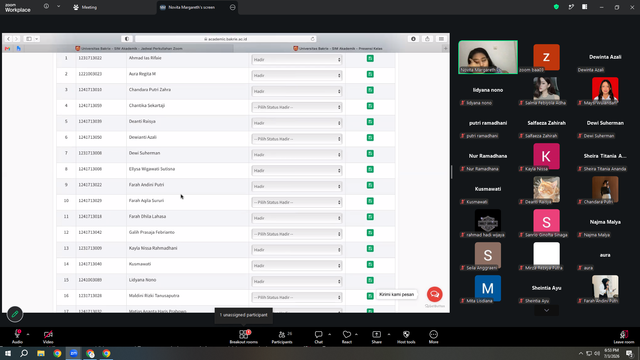Unmute using the Audio microphone icon

coord(18,334)
